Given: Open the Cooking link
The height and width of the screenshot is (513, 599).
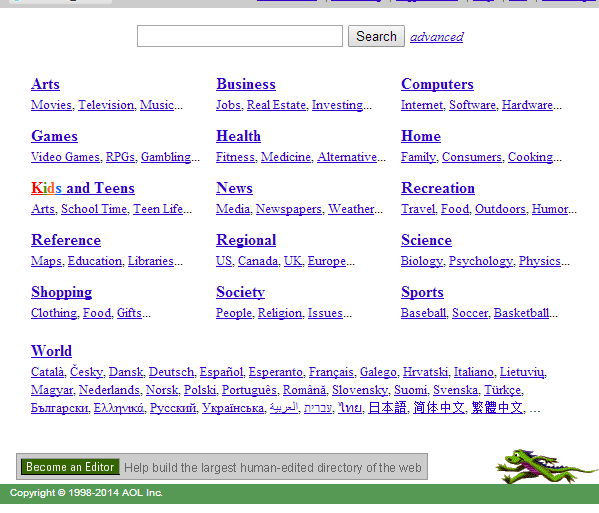Looking at the screenshot, I should [531, 157].
